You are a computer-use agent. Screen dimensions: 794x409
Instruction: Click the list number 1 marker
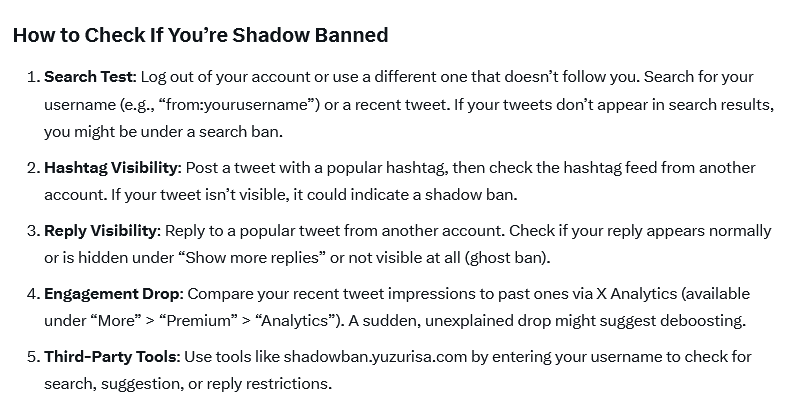(x=33, y=77)
